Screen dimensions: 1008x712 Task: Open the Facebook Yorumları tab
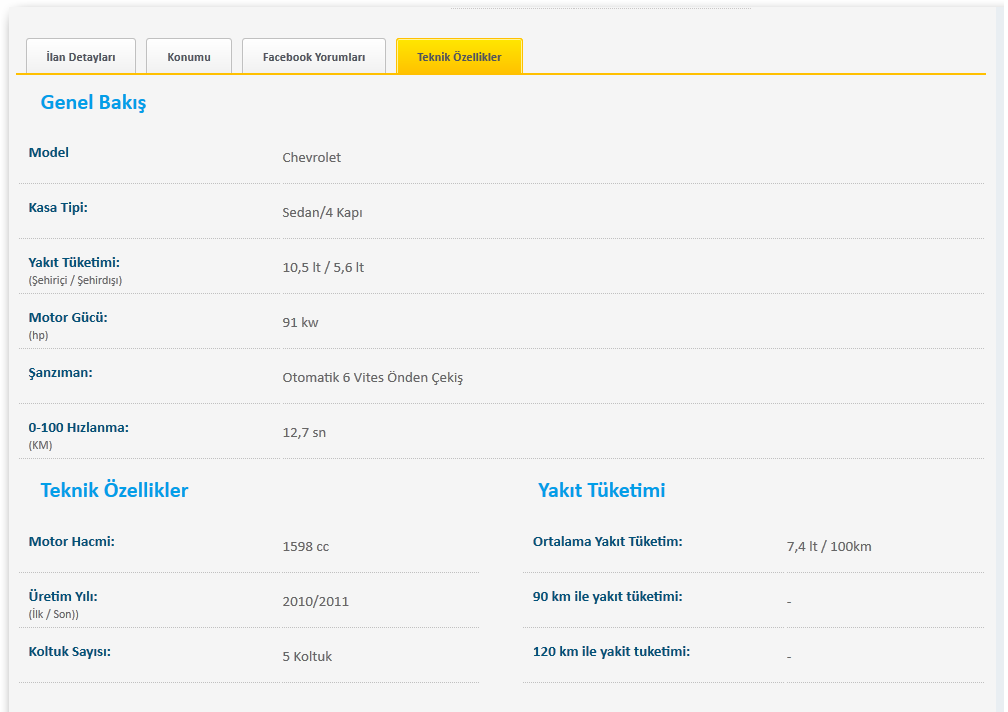314,57
